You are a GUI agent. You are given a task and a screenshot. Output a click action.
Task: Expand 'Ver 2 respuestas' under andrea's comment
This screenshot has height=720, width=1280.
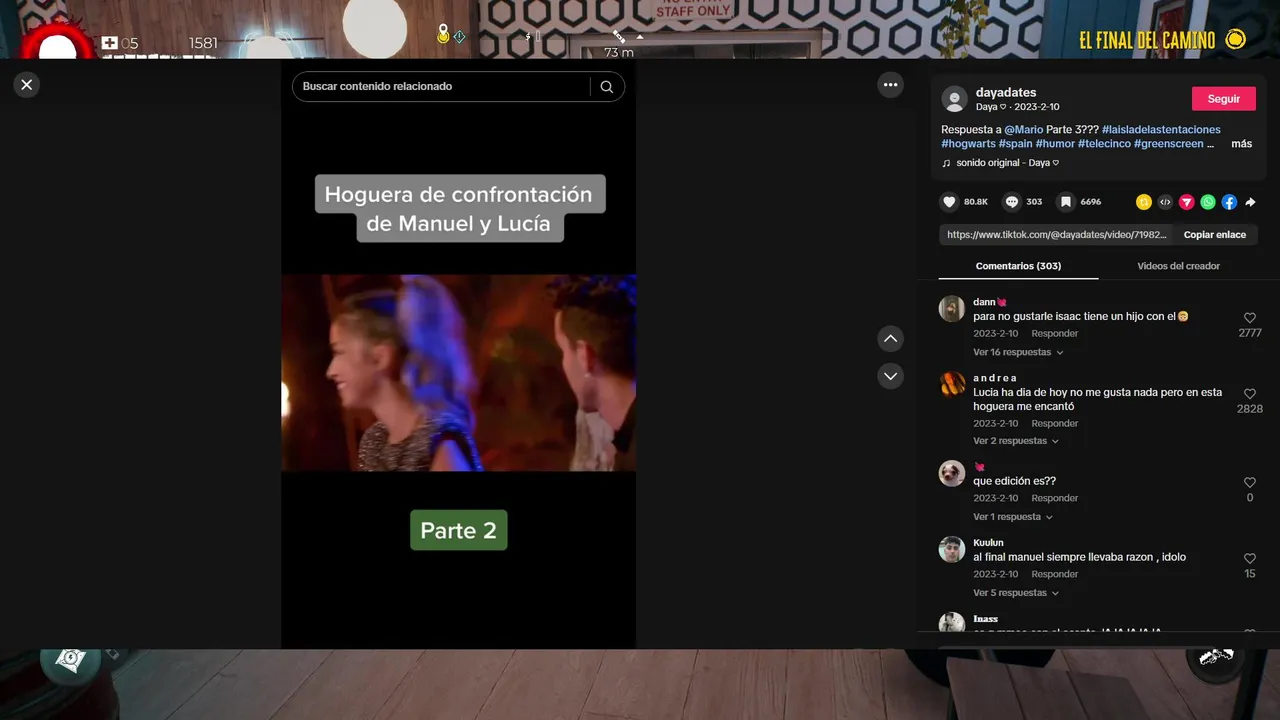point(1015,441)
